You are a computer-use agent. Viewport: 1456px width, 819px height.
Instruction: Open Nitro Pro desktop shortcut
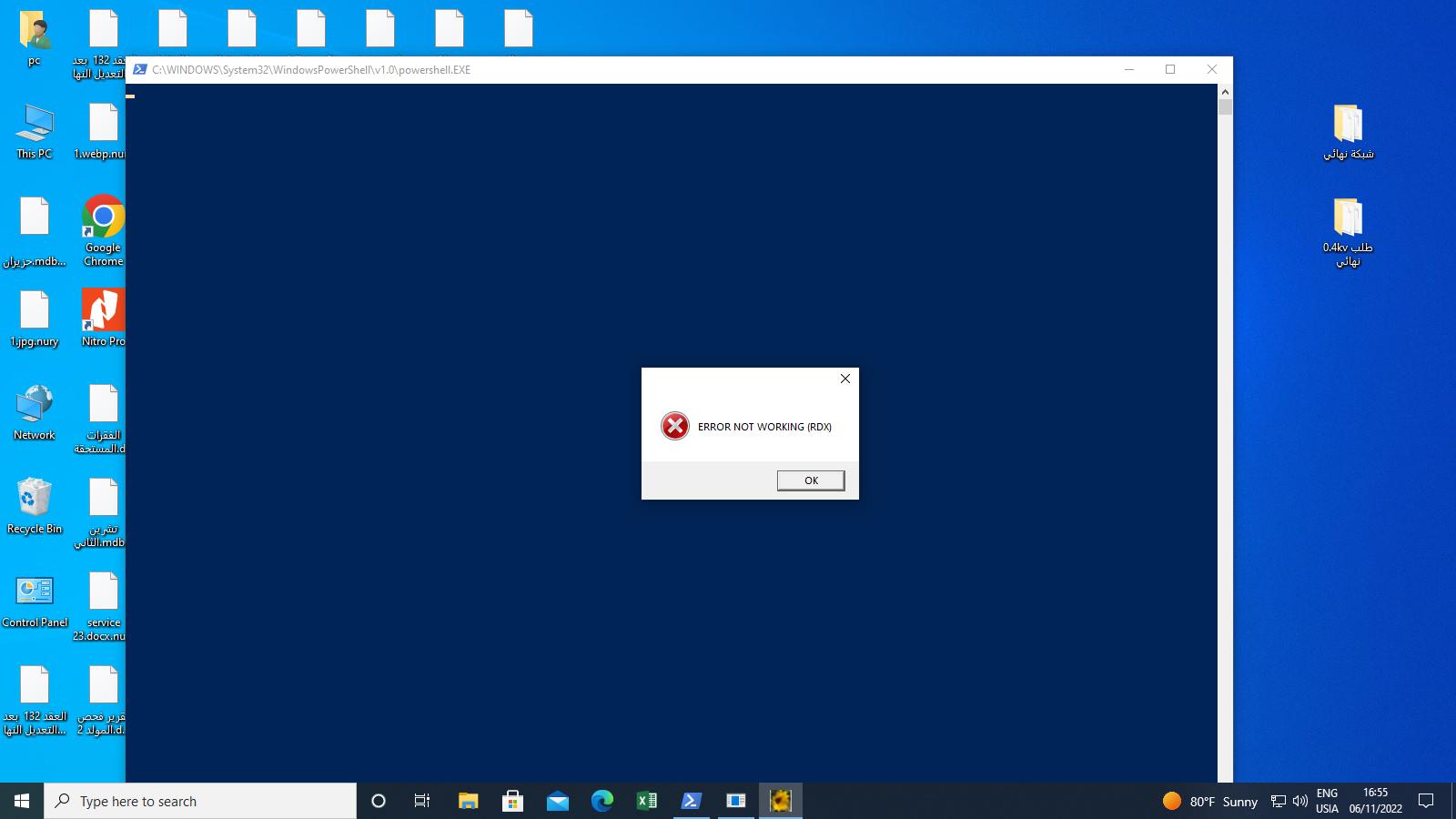pyautogui.click(x=103, y=311)
